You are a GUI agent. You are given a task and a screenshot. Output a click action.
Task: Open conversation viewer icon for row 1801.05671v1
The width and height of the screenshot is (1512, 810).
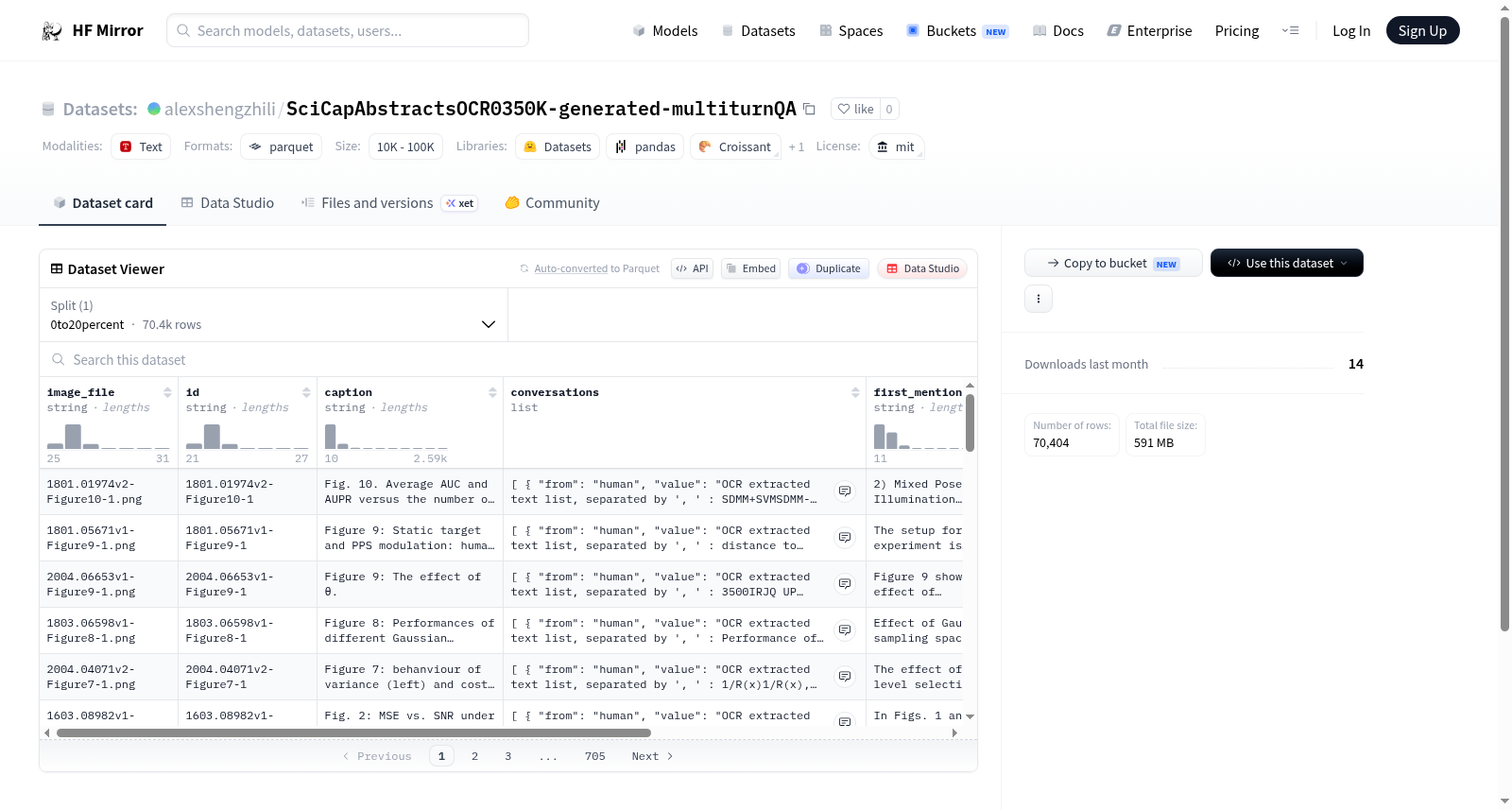tap(845, 538)
